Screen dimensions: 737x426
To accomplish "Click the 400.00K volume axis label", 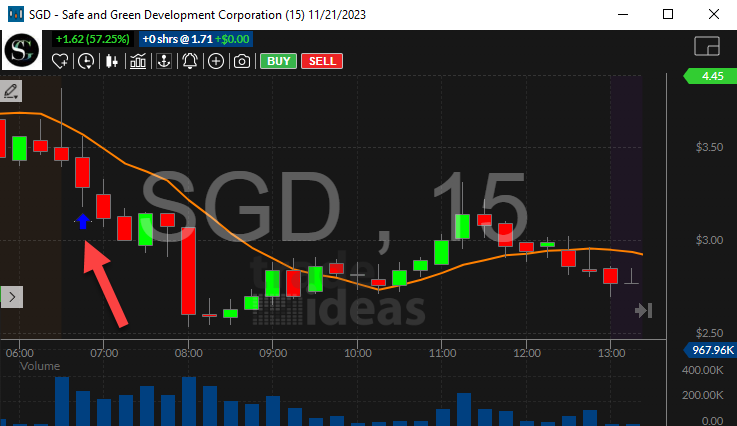I will (703, 371).
